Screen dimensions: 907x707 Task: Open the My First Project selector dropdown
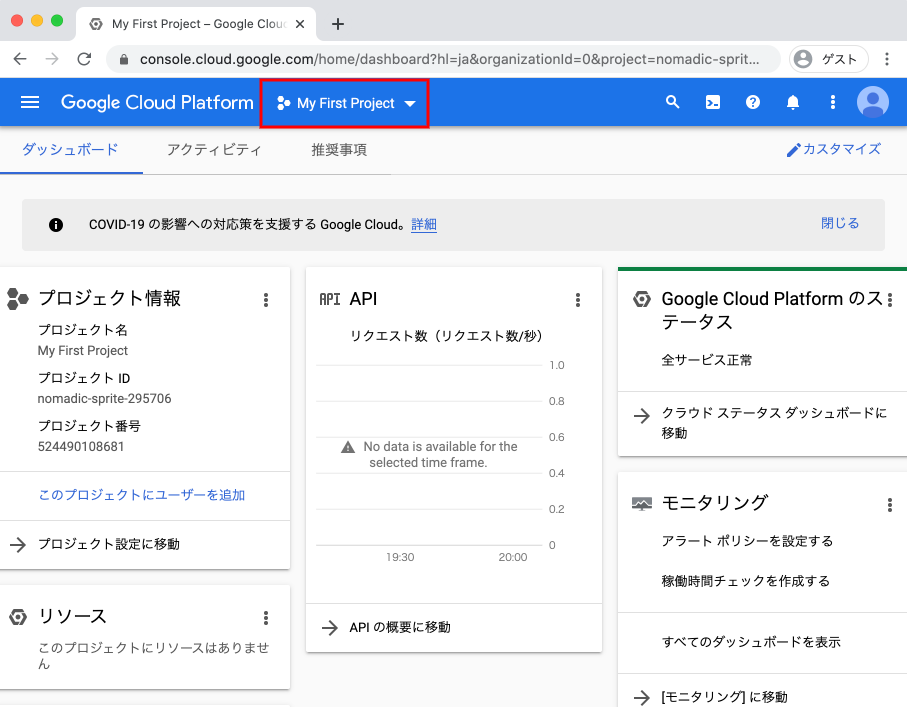345,104
